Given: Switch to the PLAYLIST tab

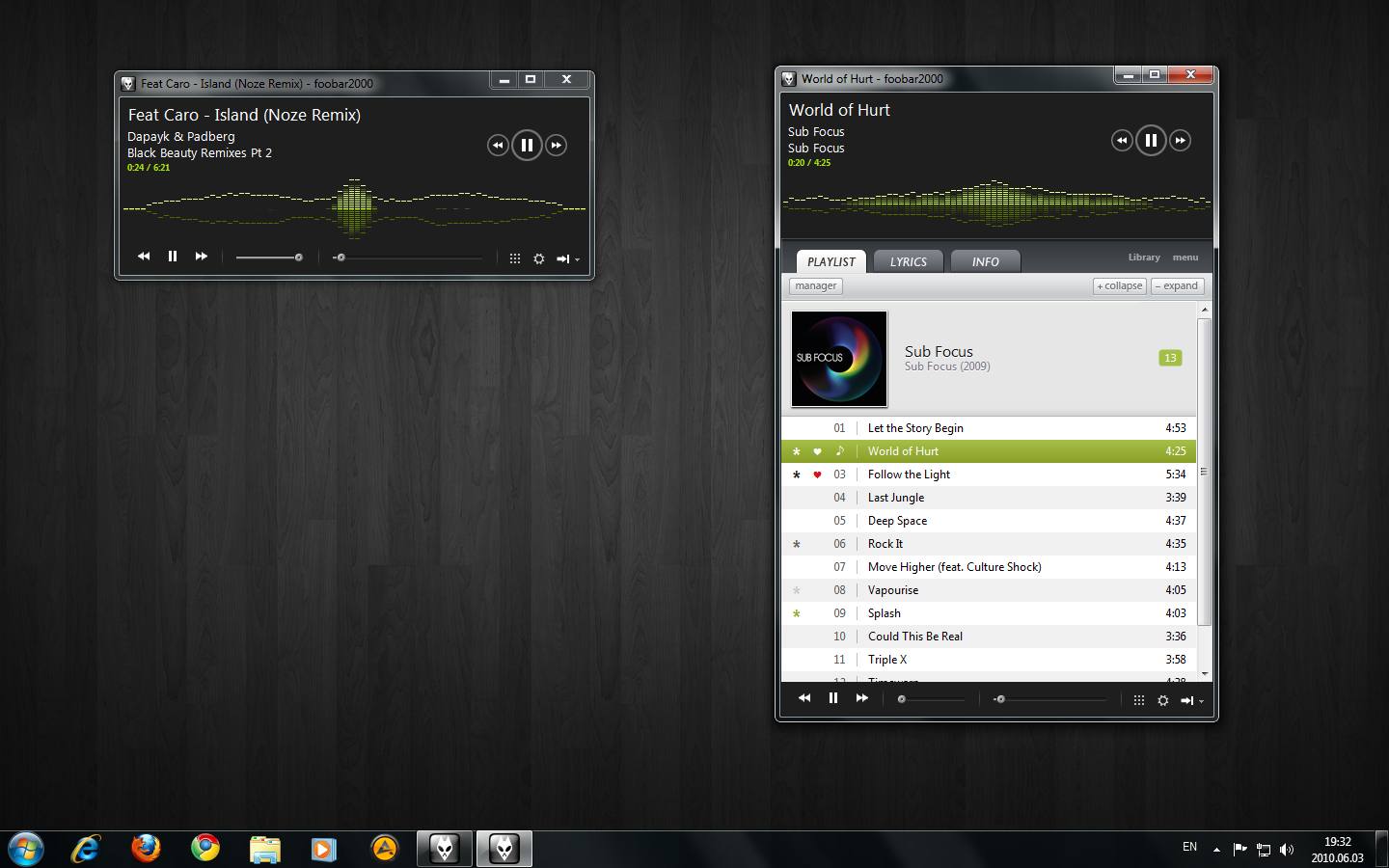Looking at the screenshot, I should point(831,261).
